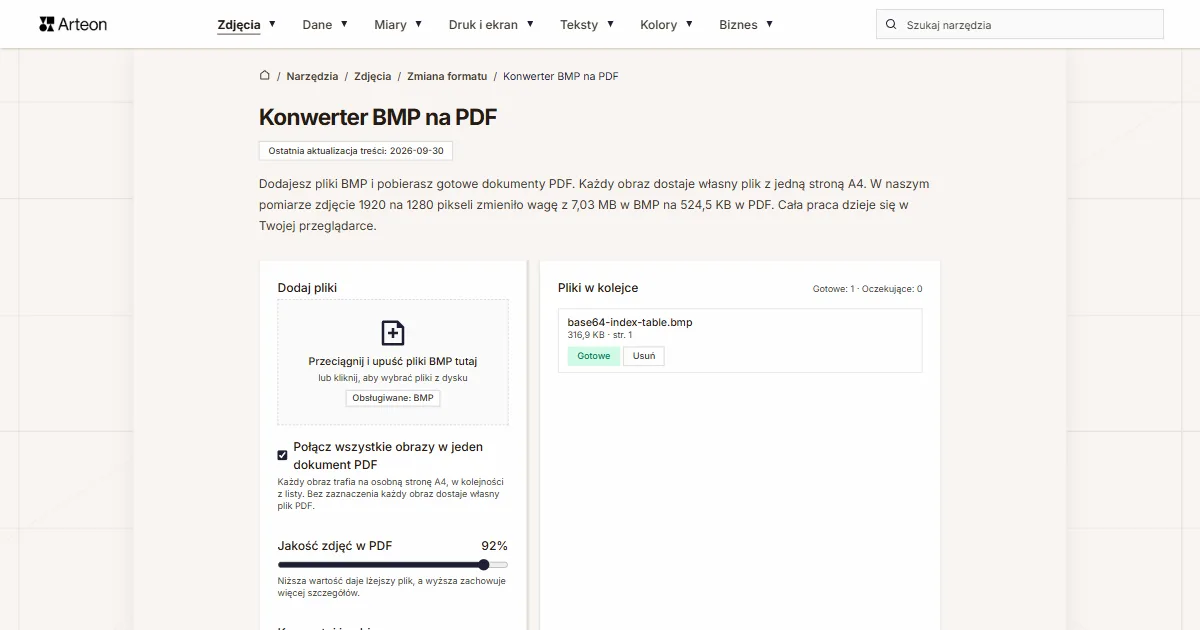Click the Gotowe: 1 · Oczekujące: 0 status
The width and height of the screenshot is (1200, 630).
867,289
